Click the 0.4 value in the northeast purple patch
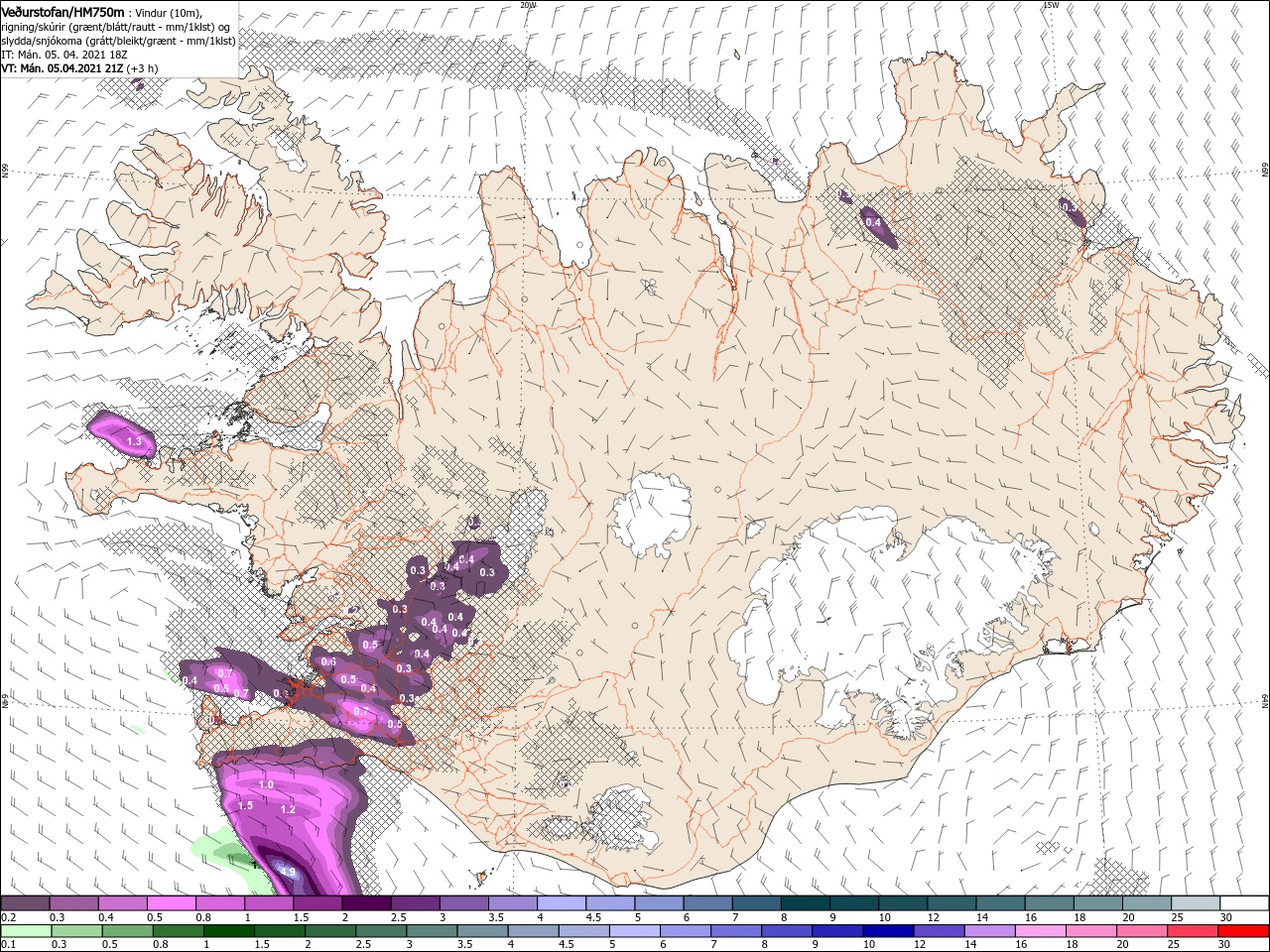 [873, 222]
